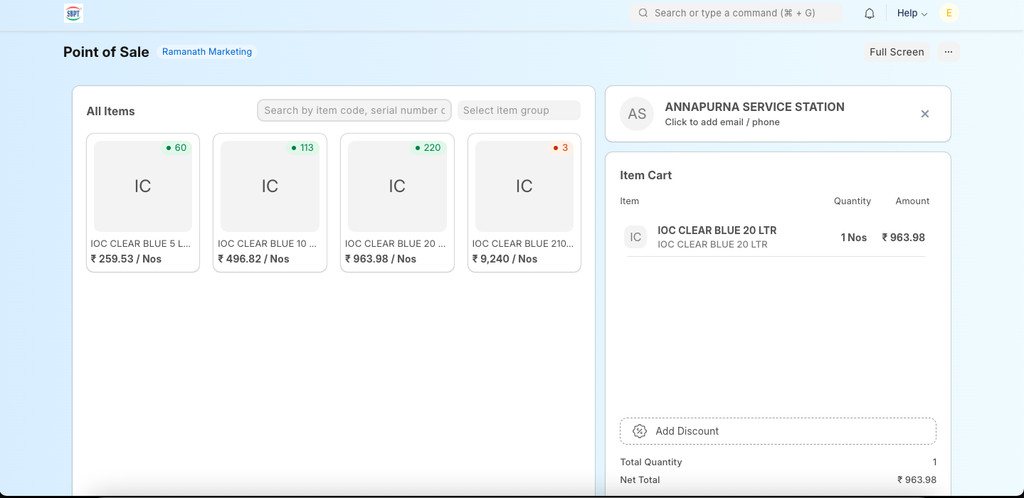Remove customer with the X icon
This screenshot has height=498, width=1024.
pyautogui.click(x=925, y=114)
